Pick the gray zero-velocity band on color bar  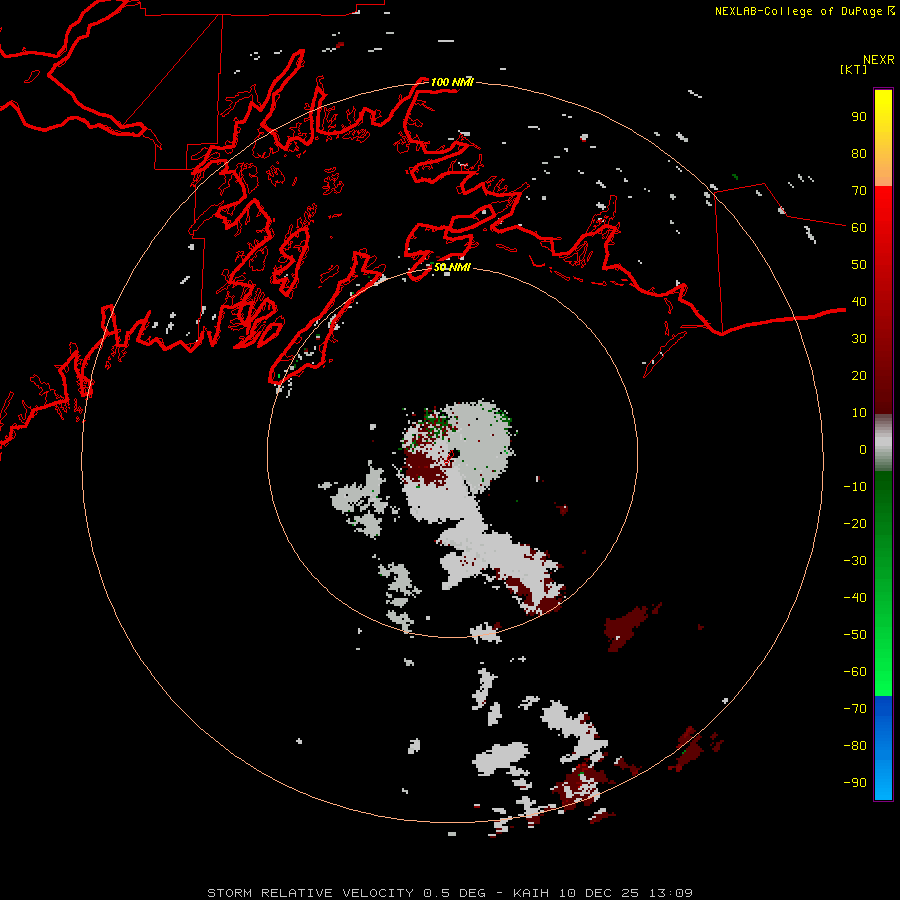click(883, 442)
